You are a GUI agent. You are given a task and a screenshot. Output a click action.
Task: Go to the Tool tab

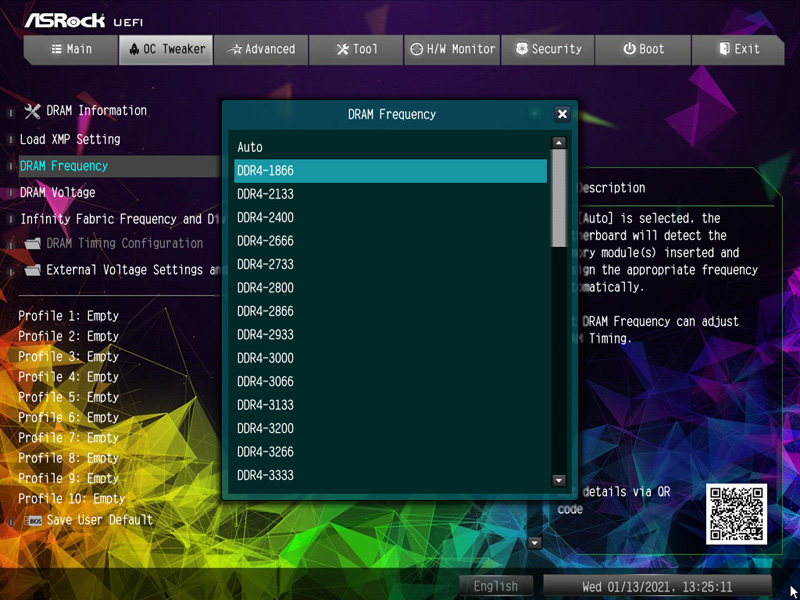356,49
